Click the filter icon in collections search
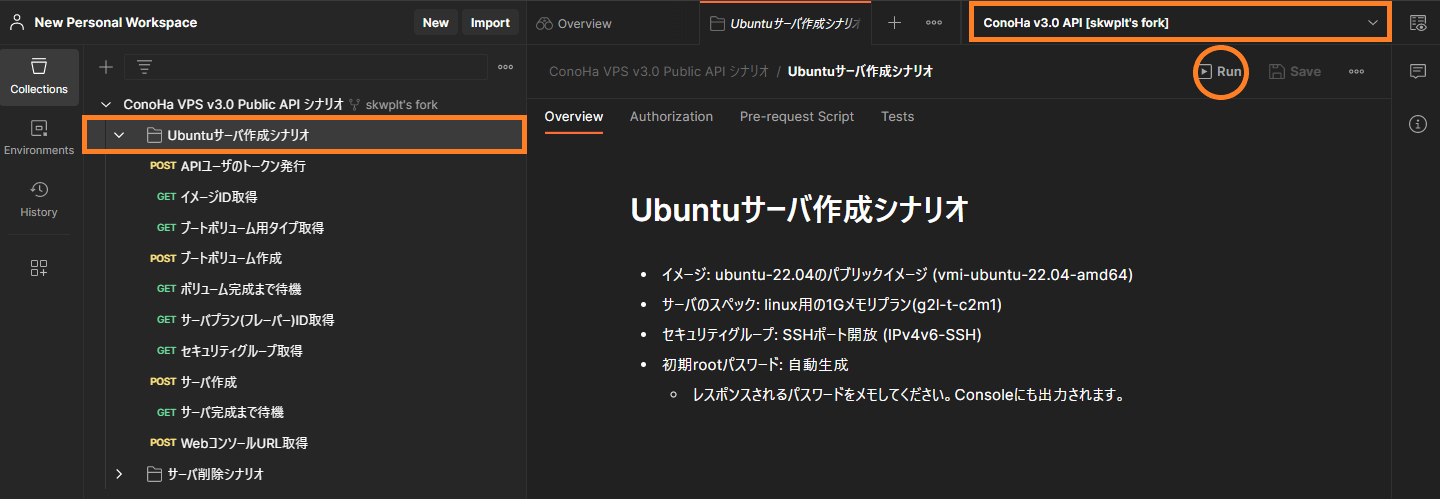Viewport: 1440px width, 499px height. 145,67
